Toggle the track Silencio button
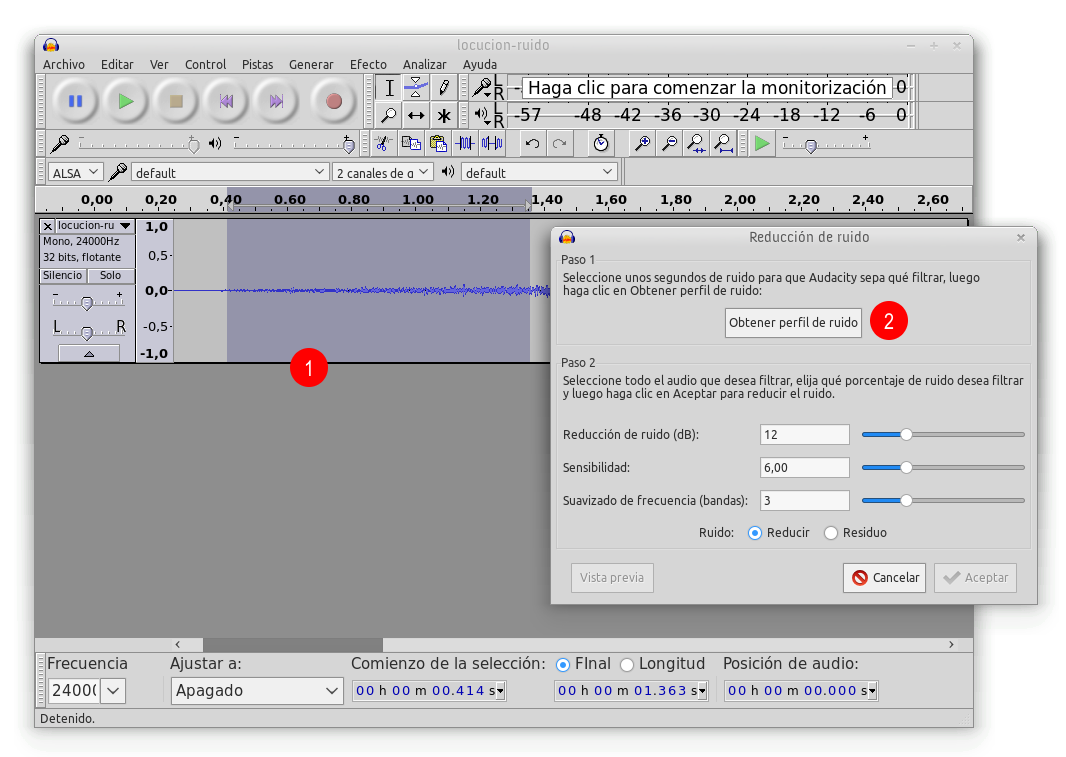The image size is (1066, 757). pos(63,275)
